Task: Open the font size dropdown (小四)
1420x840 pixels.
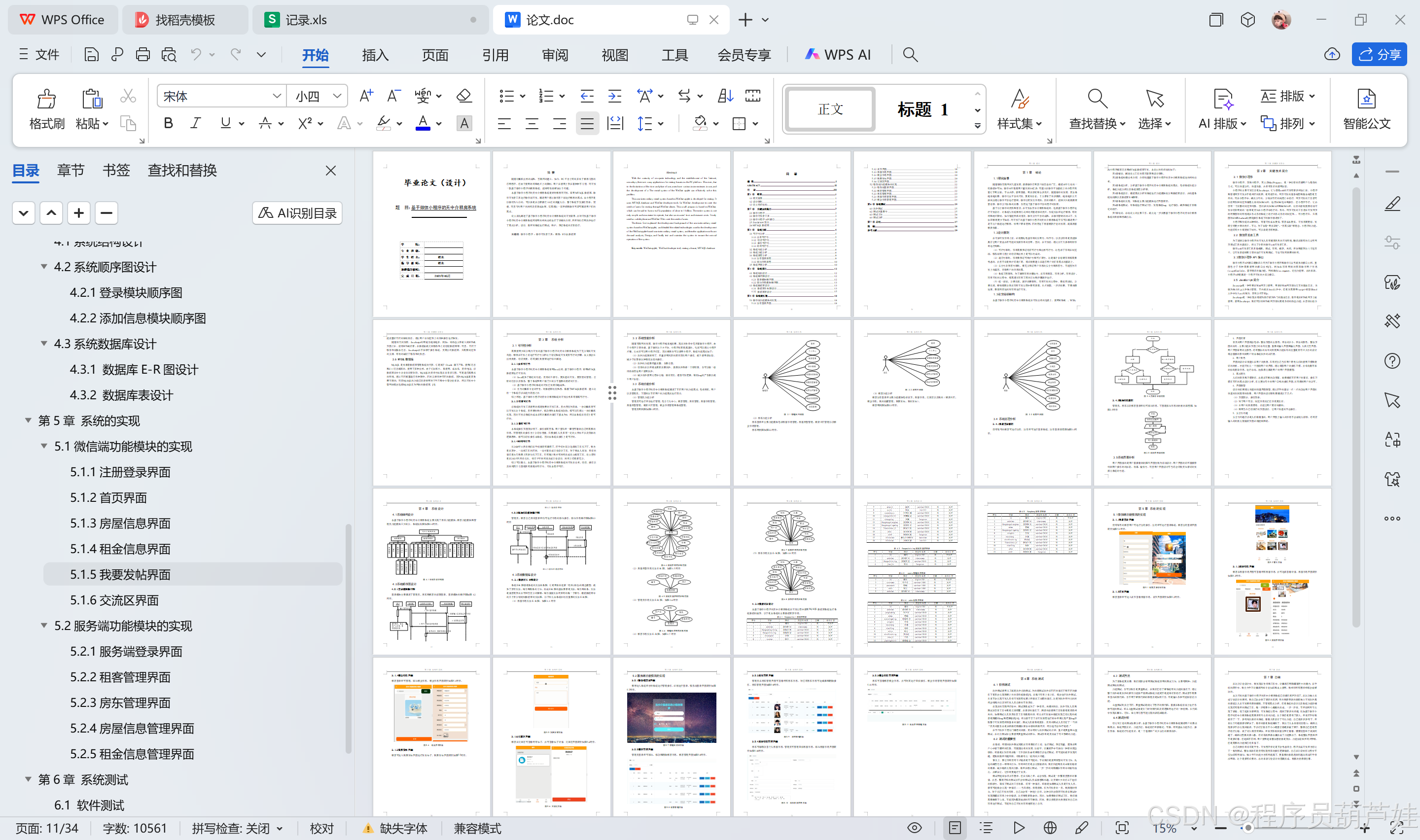Action: (337, 96)
